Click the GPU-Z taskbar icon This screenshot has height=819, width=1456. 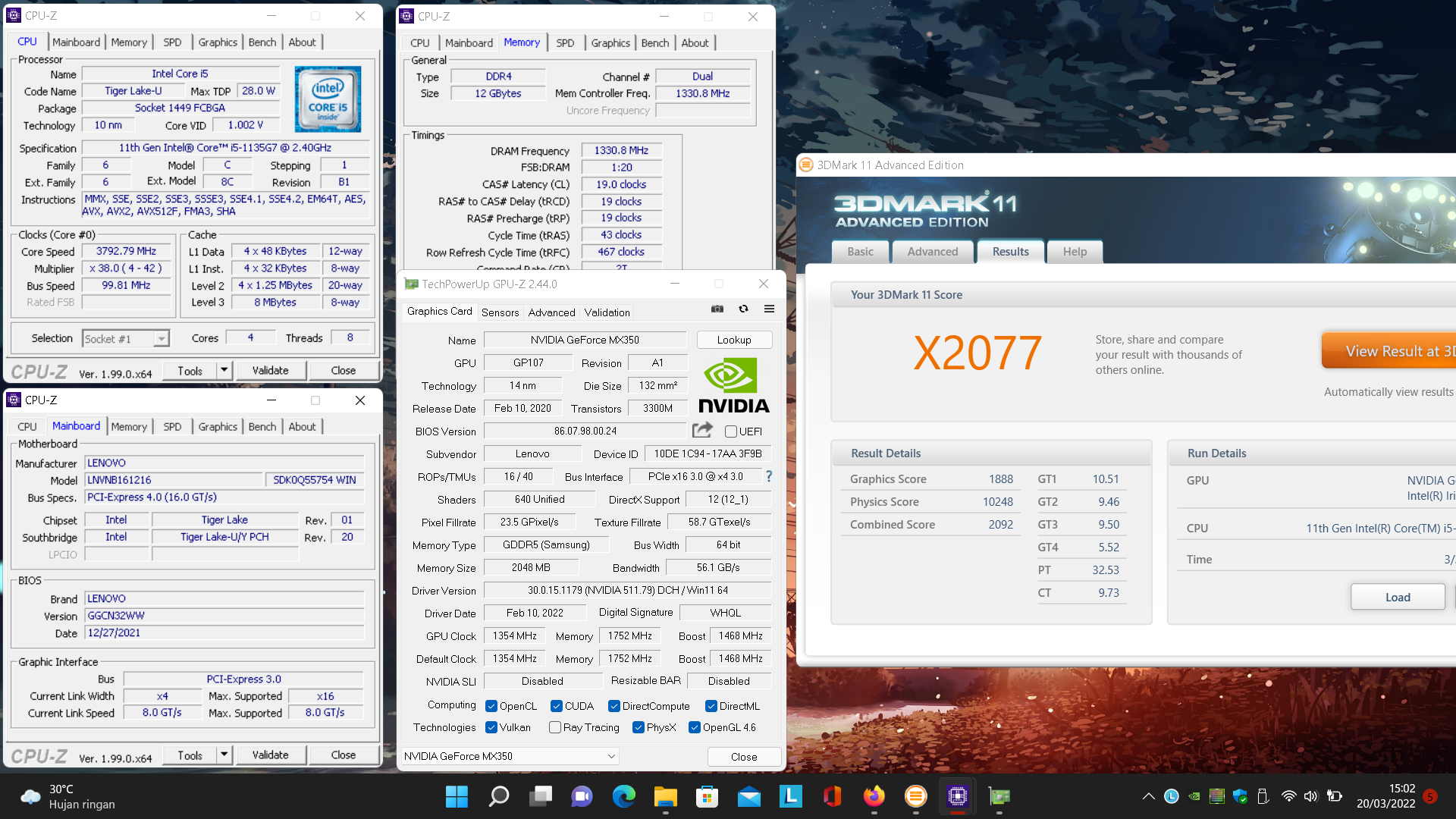(x=999, y=796)
